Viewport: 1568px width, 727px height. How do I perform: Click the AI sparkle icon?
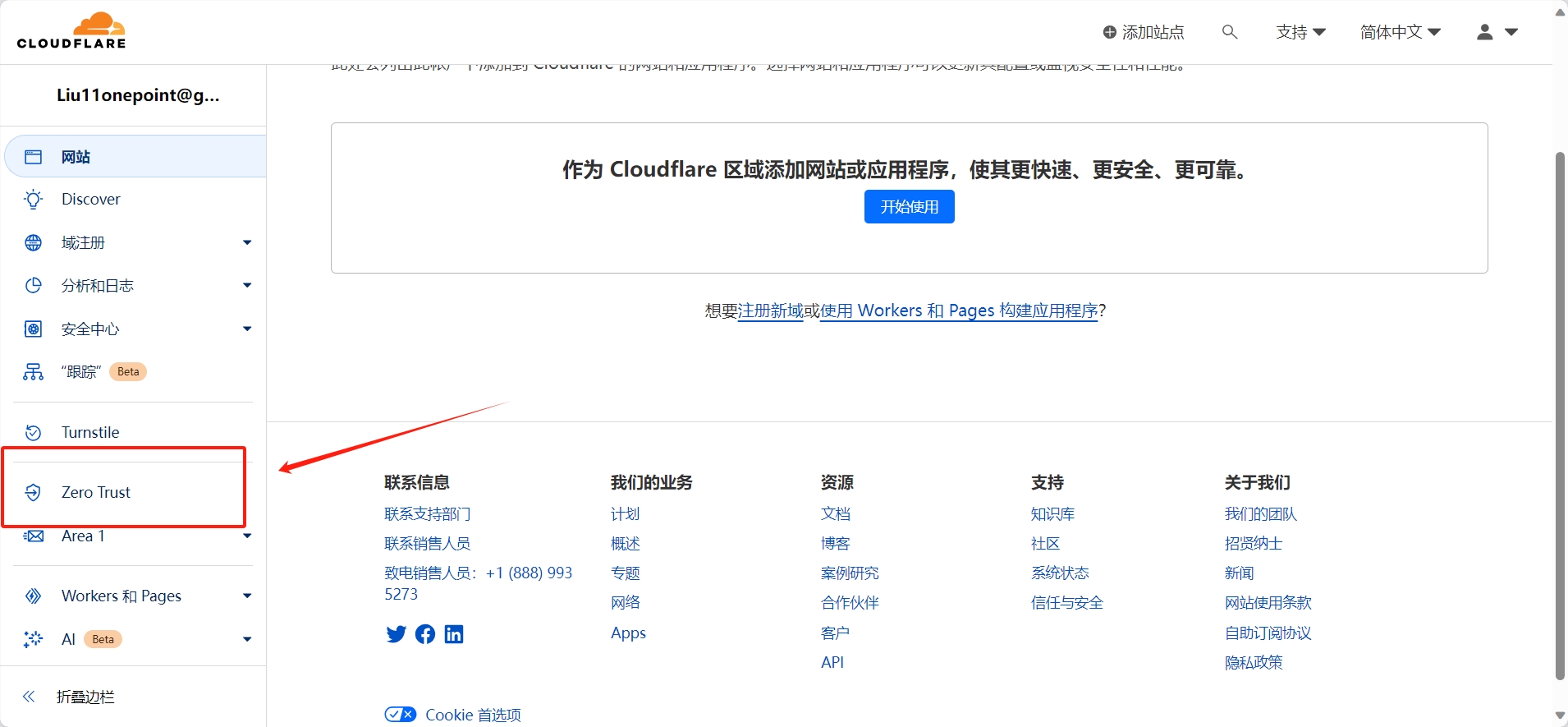click(33, 639)
